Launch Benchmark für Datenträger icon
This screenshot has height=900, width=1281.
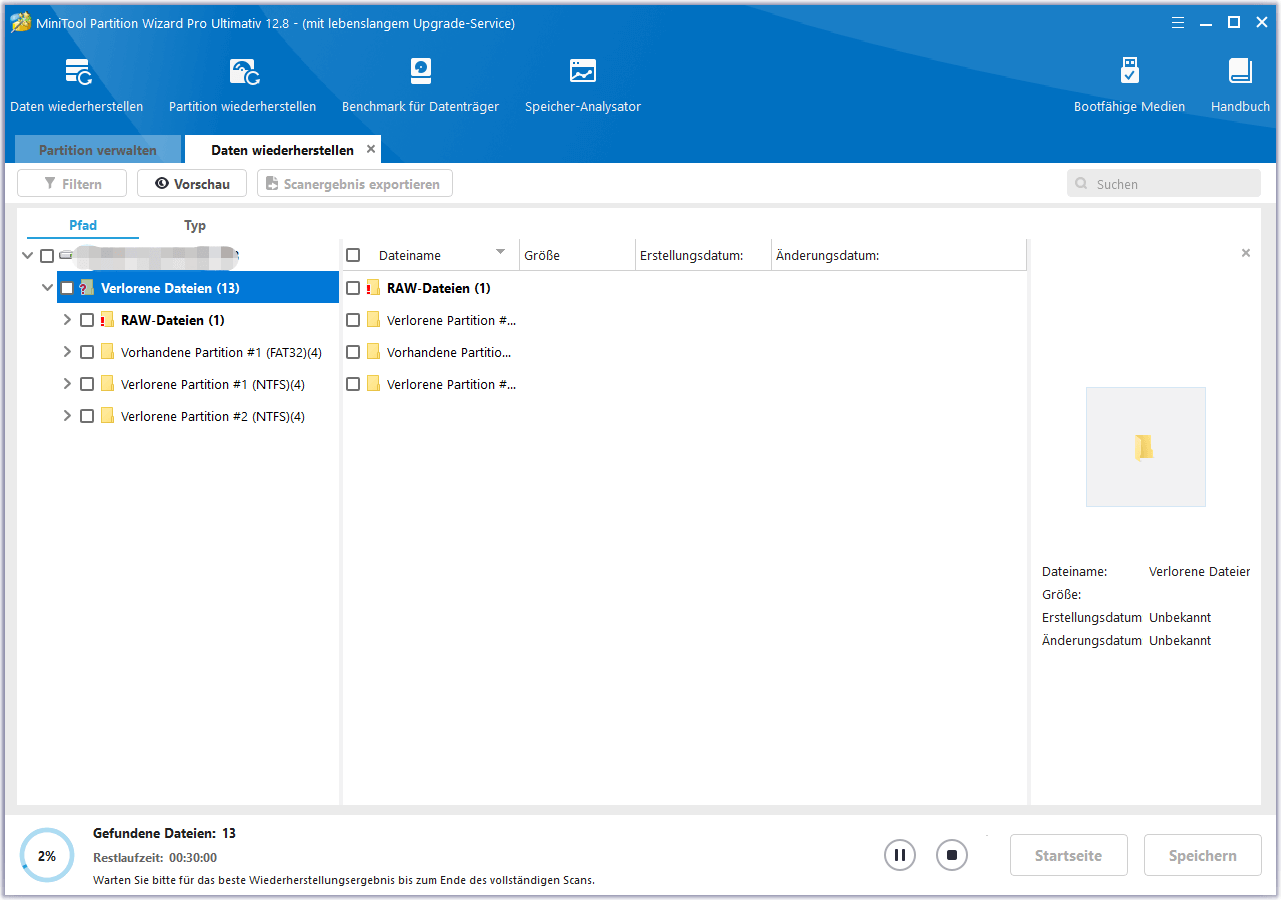tap(421, 72)
